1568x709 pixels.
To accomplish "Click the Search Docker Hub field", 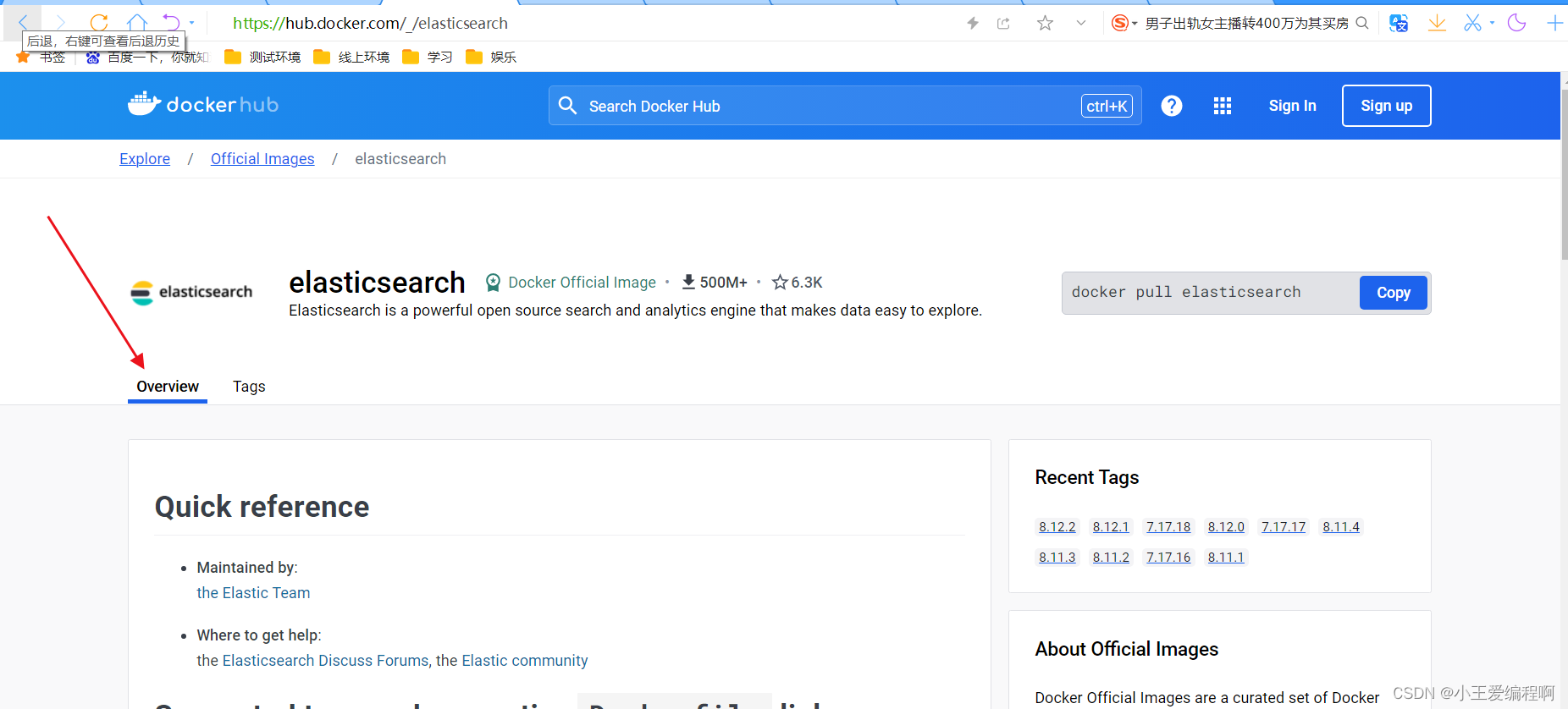I will pos(845,106).
